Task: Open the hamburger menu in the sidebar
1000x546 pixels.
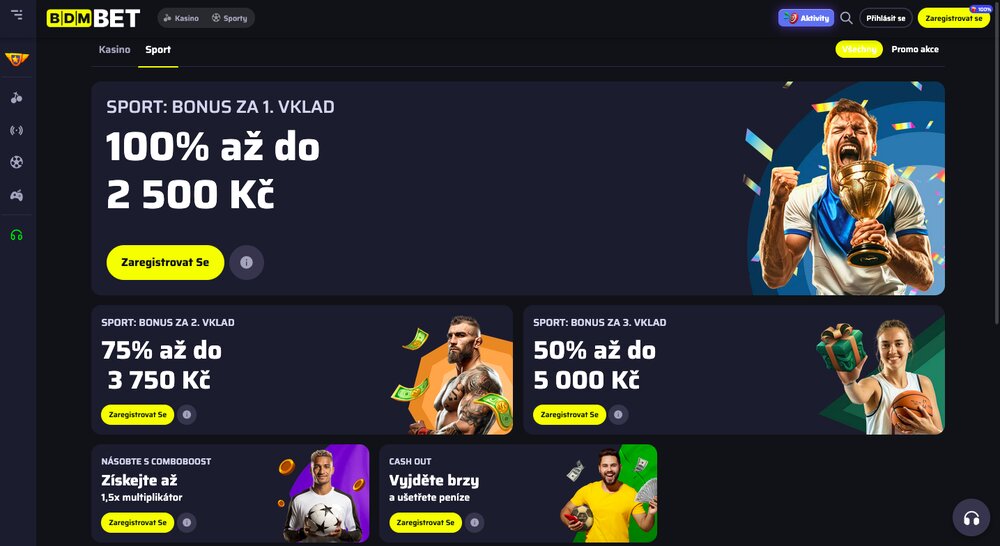Action: tap(17, 14)
